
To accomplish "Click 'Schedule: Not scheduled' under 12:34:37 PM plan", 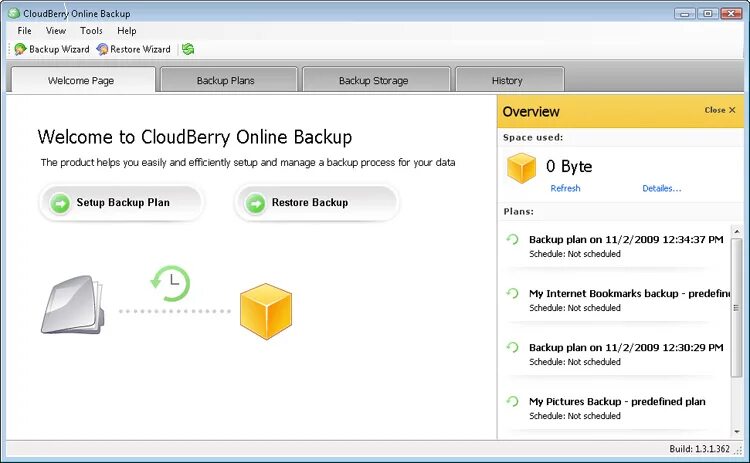I will coord(574,254).
